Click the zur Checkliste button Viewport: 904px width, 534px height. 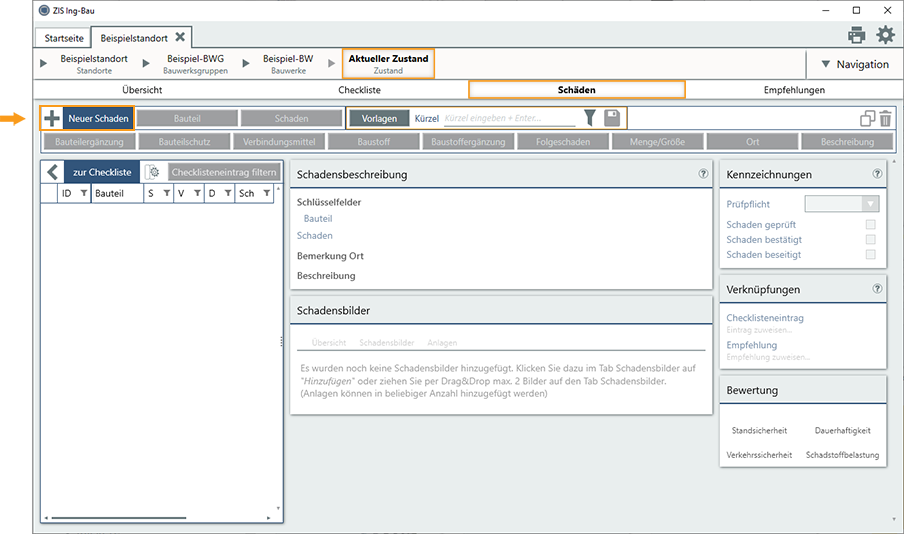coord(102,172)
